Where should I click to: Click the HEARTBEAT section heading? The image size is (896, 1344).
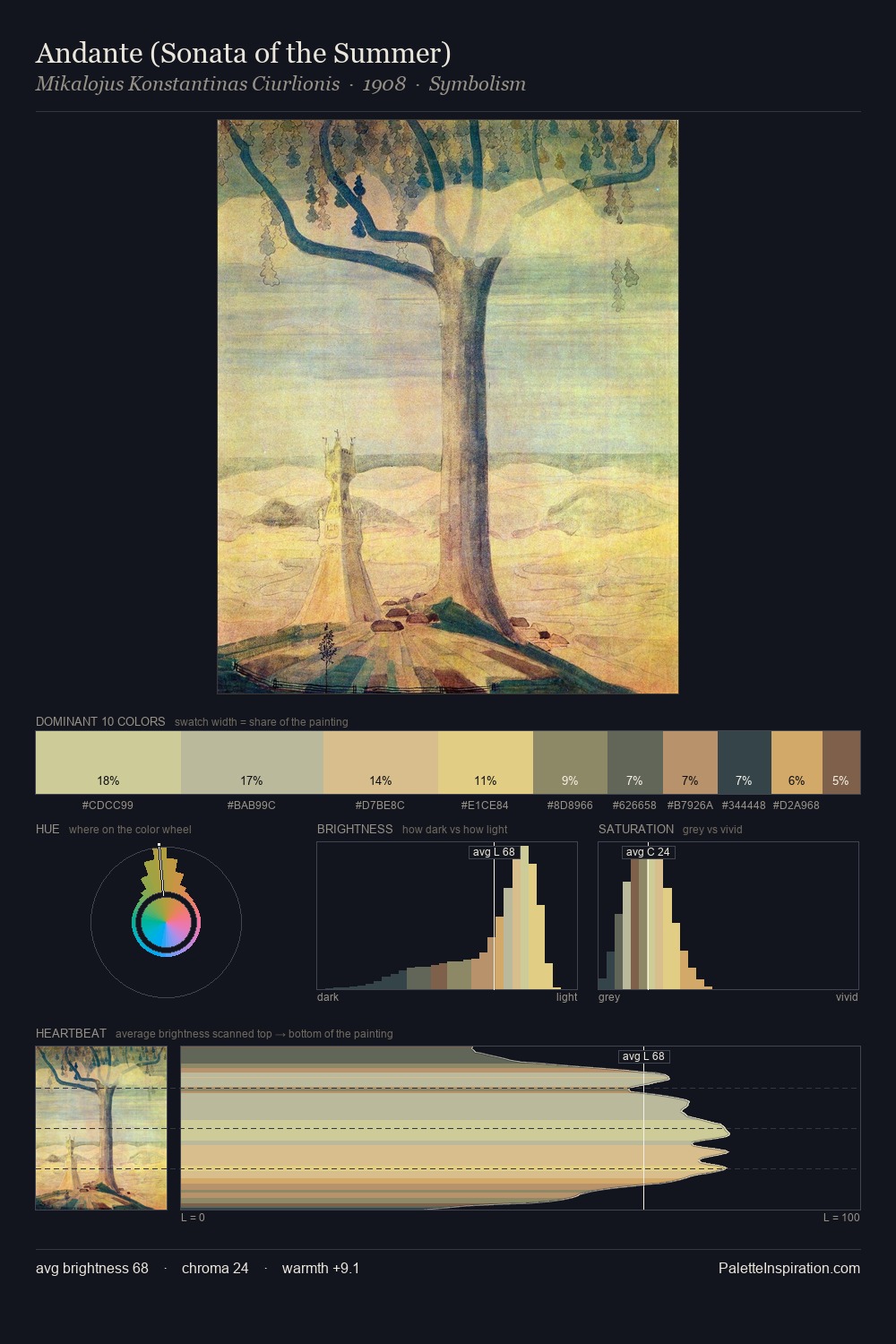click(x=71, y=1033)
